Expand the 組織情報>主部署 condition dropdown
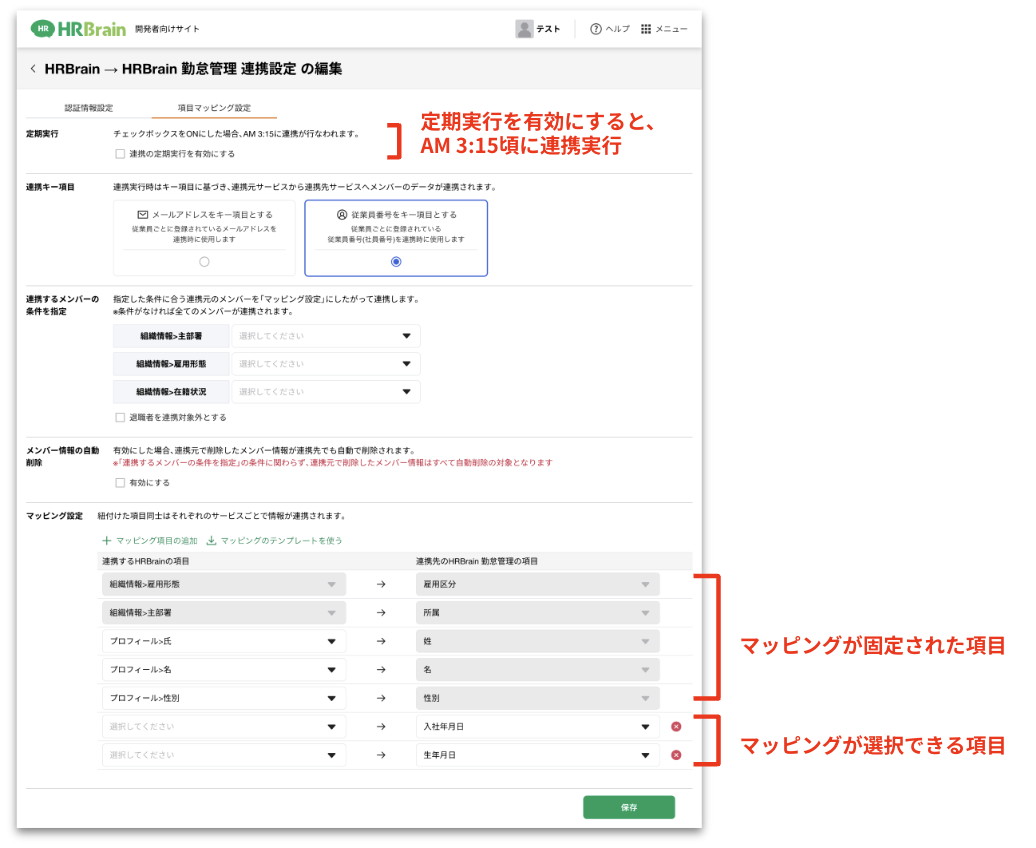Viewport: 1036px width, 848px height. pos(325,337)
